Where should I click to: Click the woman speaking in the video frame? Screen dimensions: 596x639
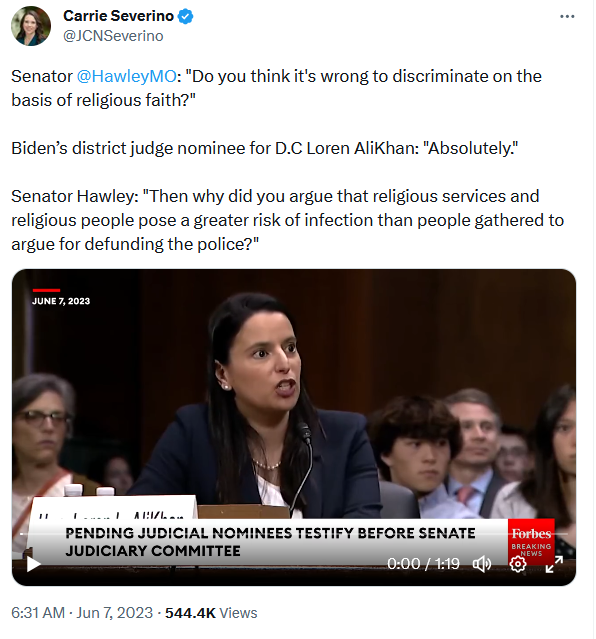click(261, 408)
